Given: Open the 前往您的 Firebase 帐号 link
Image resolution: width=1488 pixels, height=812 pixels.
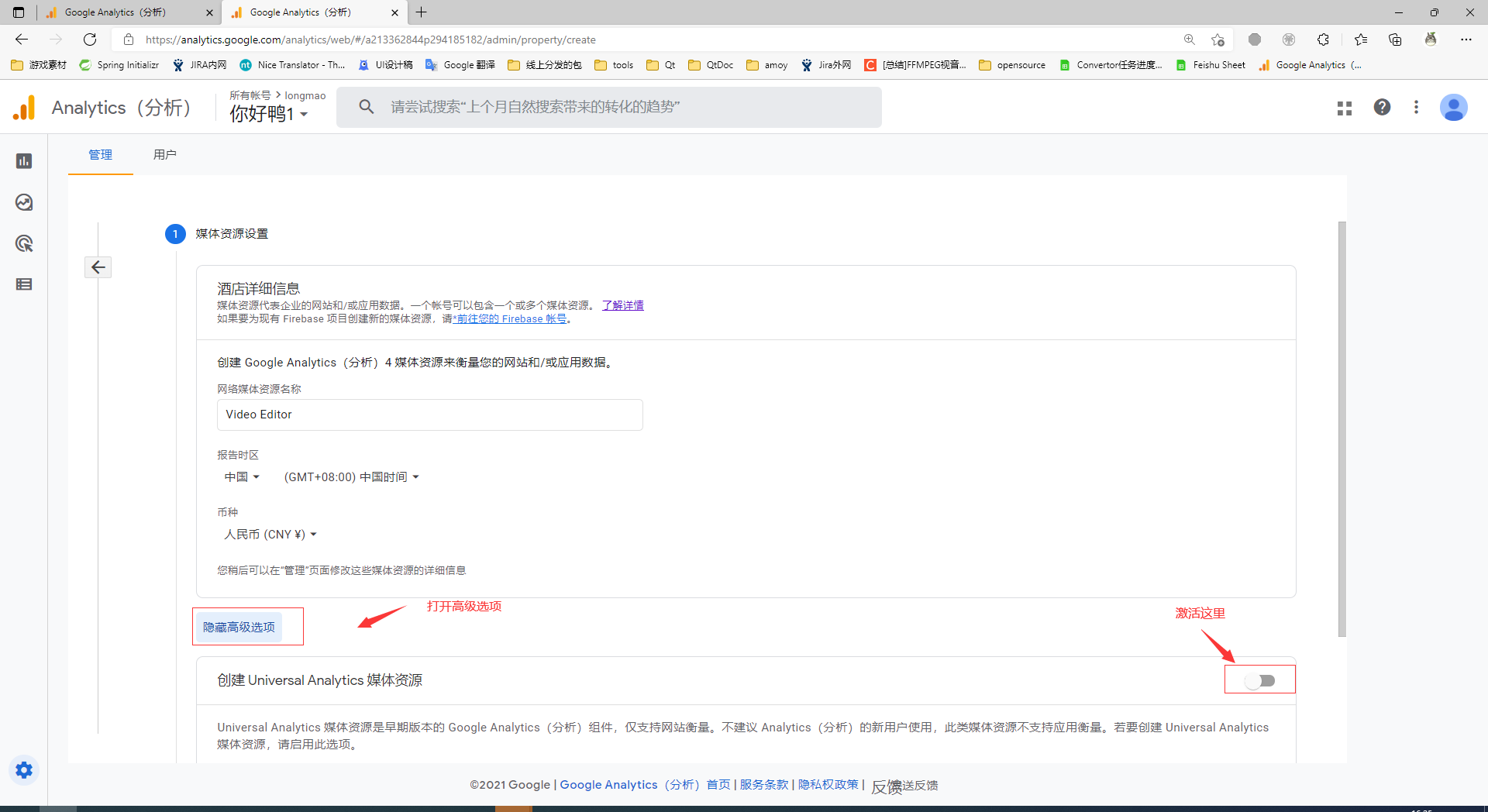Looking at the screenshot, I should 511,318.
